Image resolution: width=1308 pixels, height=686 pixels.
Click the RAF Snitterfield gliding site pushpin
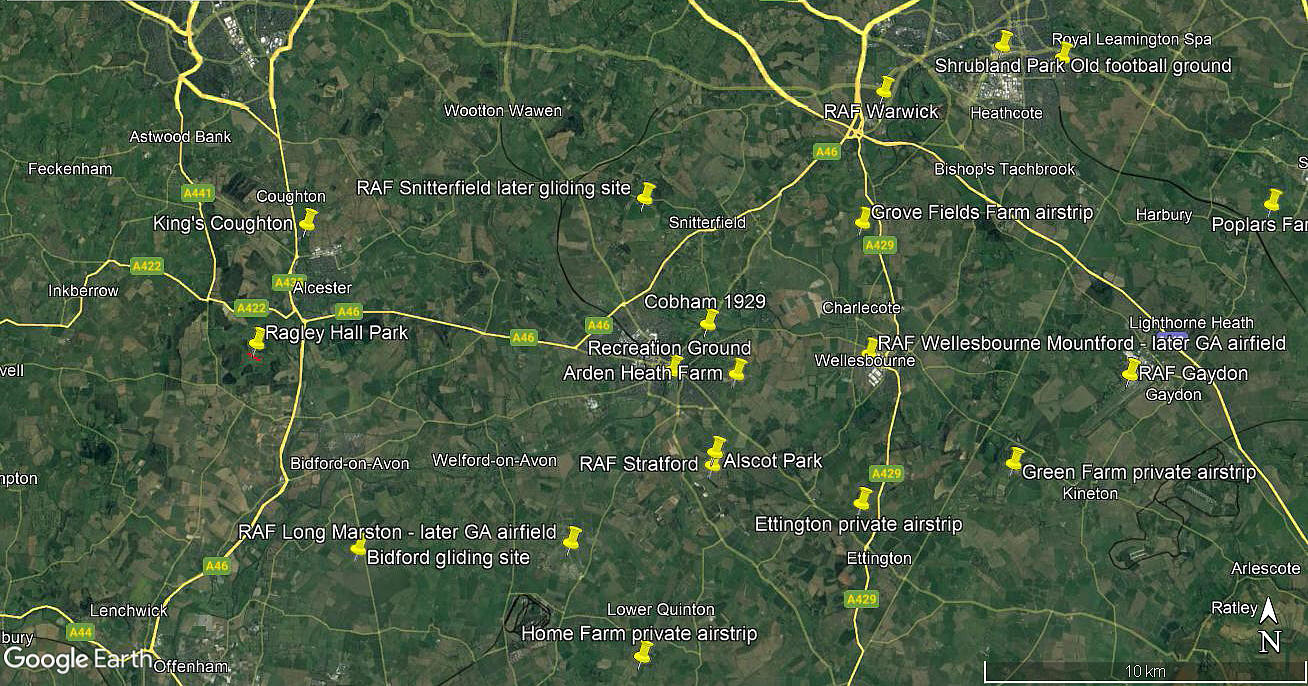click(646, 194)
